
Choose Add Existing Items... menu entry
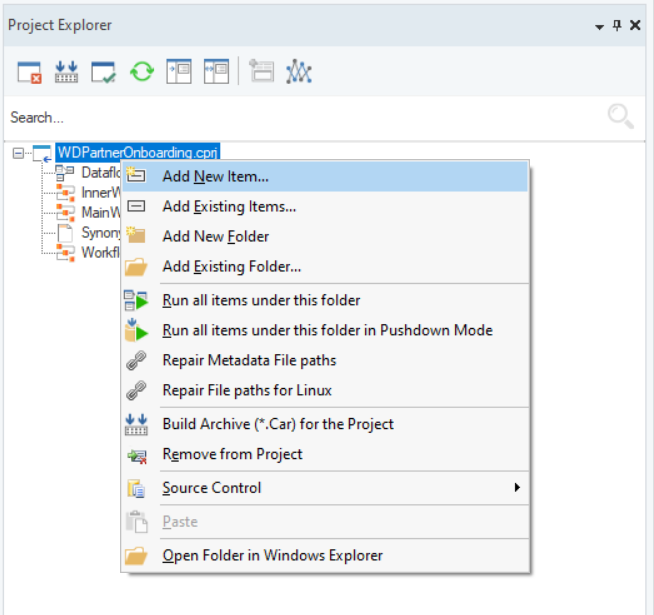pyautogui.click(x=325, y=207)
